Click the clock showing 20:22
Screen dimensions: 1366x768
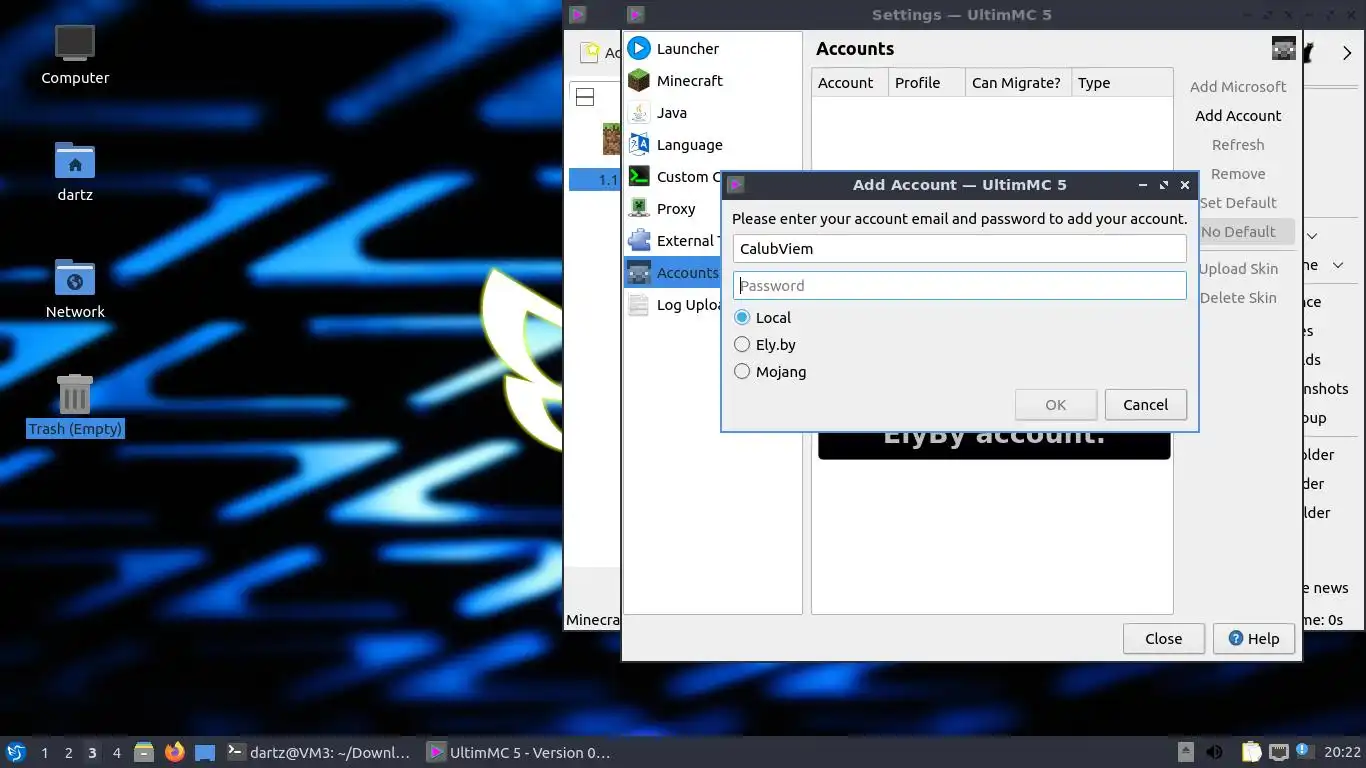coord(1342,752)
